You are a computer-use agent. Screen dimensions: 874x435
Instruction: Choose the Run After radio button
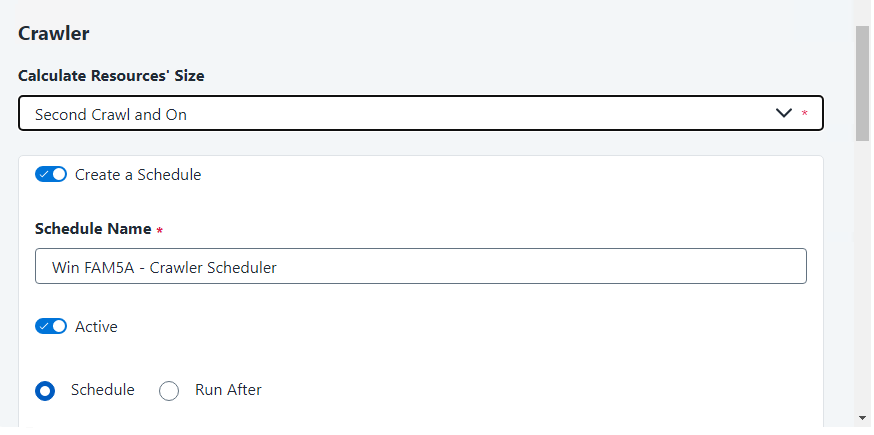169,391
